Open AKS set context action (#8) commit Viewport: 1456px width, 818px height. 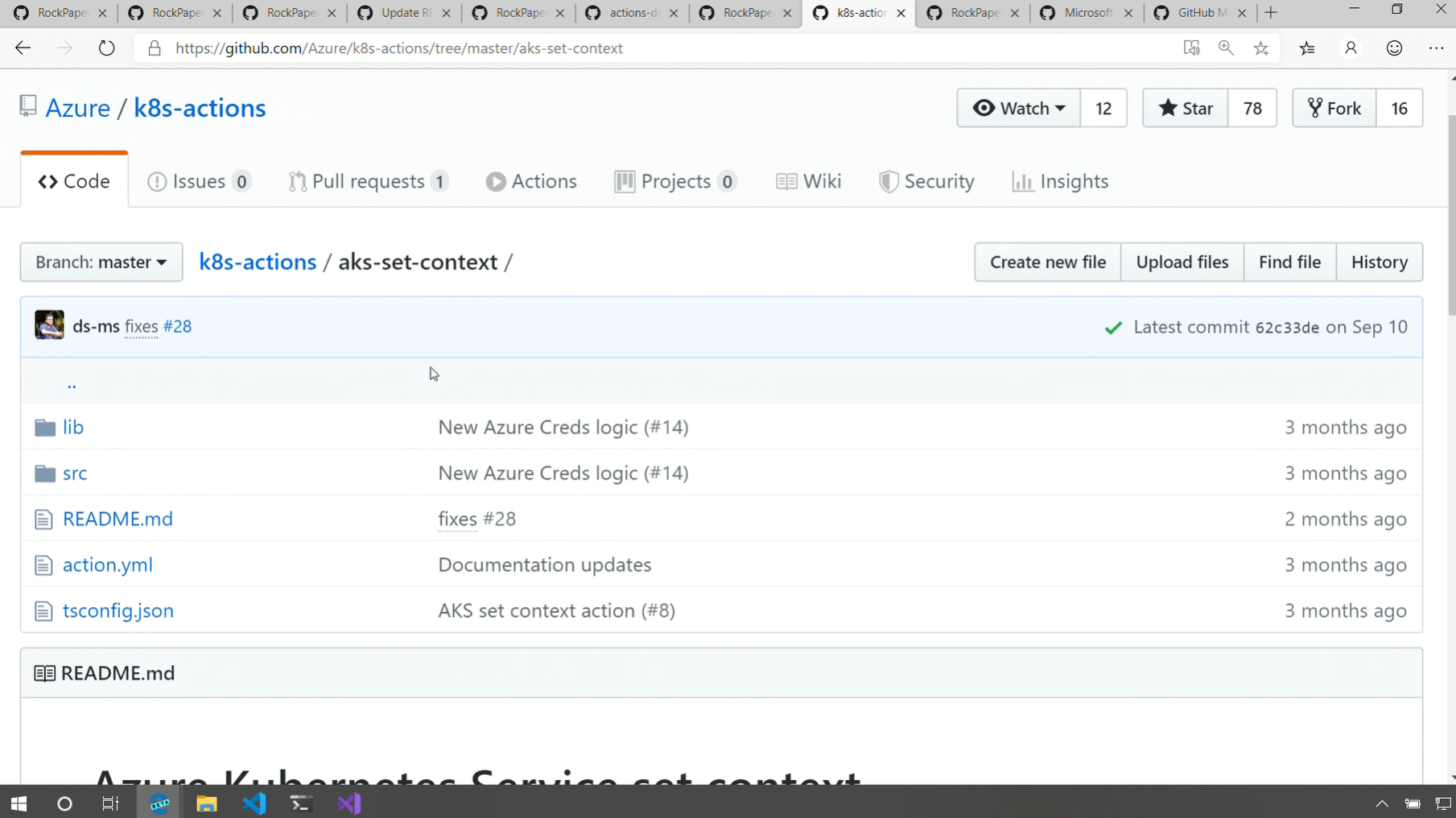pos(557,610)
